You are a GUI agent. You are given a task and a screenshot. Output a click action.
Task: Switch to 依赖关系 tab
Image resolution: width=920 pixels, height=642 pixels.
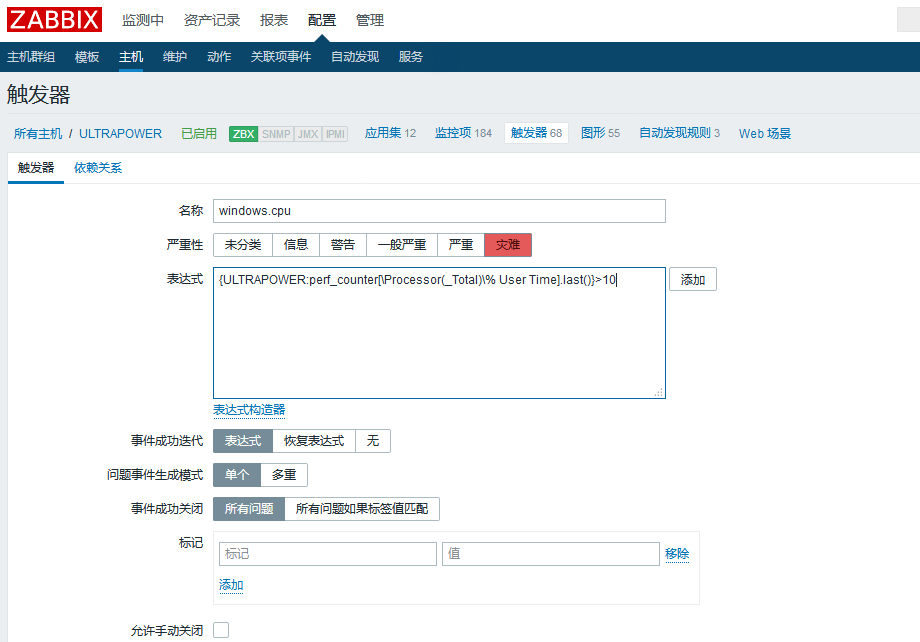pos(98,168)
